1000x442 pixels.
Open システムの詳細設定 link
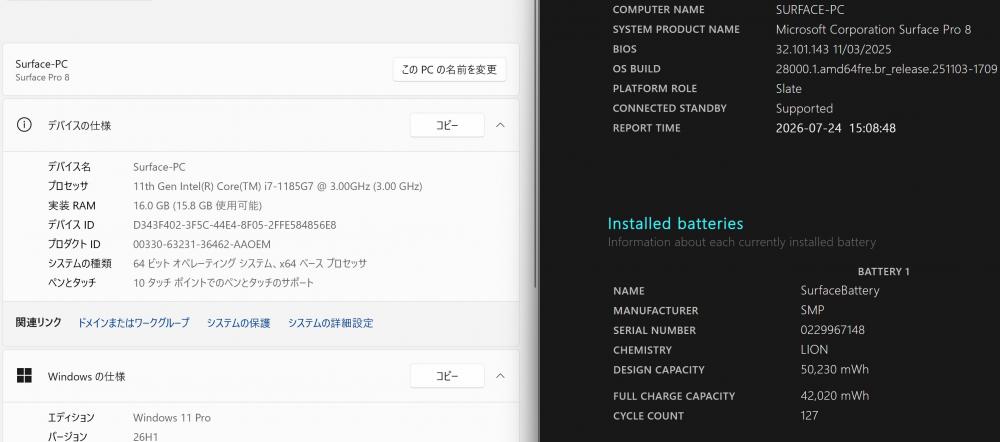pyautogui.click(x=330, y=323)
